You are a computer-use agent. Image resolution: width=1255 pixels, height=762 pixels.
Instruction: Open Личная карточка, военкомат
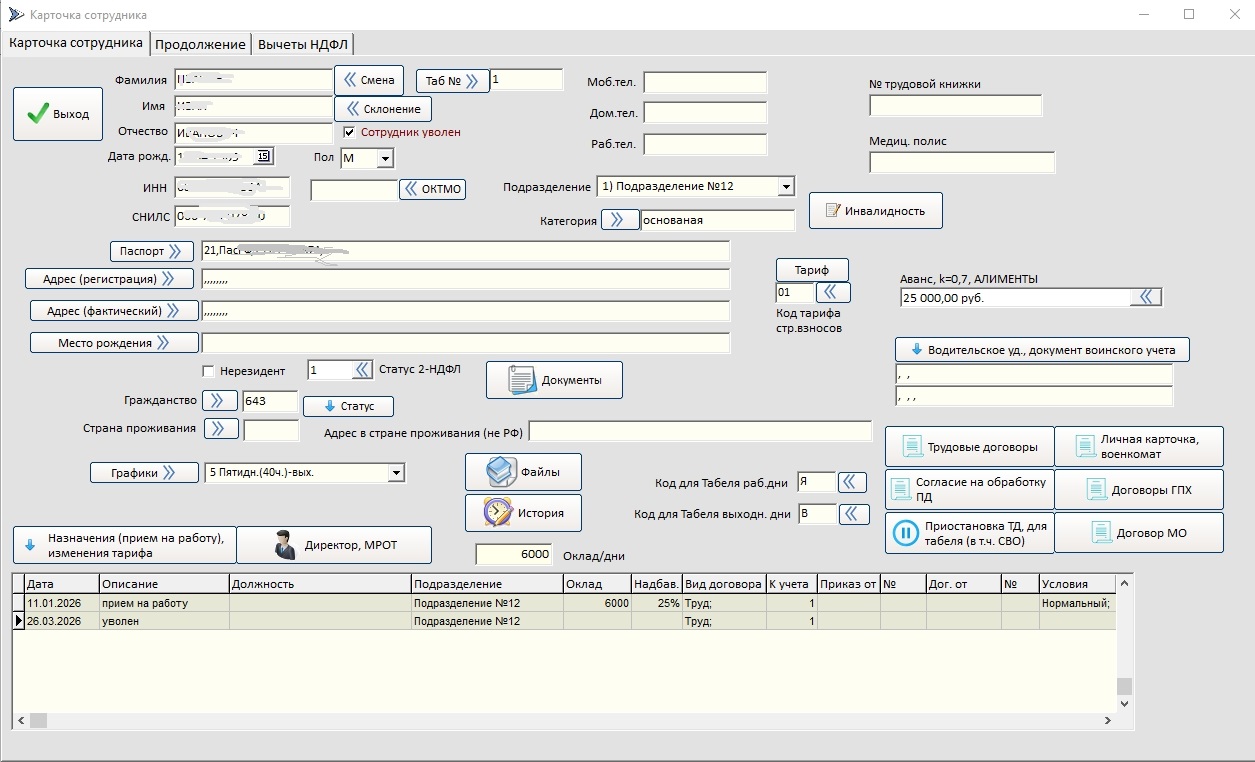pos(1140,447)
